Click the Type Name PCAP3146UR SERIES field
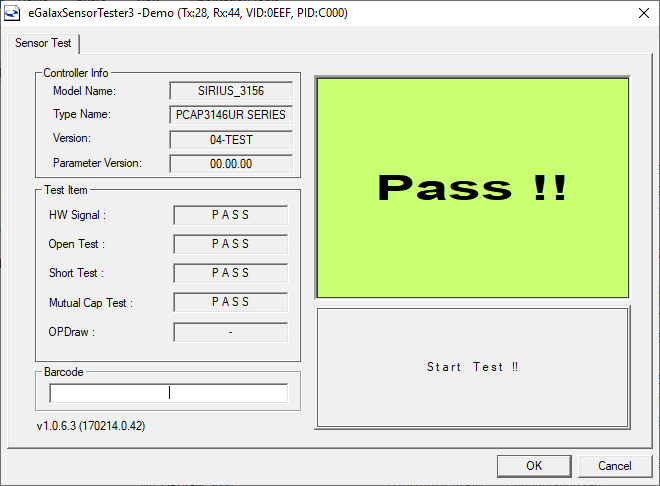The image size is (660, 486). [x=230, y=114]
